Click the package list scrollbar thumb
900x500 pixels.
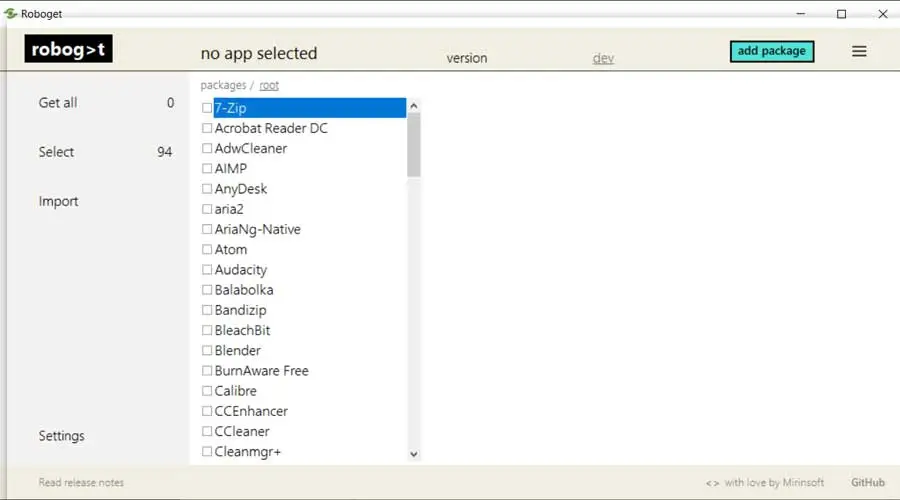click(x=414, y=145)
